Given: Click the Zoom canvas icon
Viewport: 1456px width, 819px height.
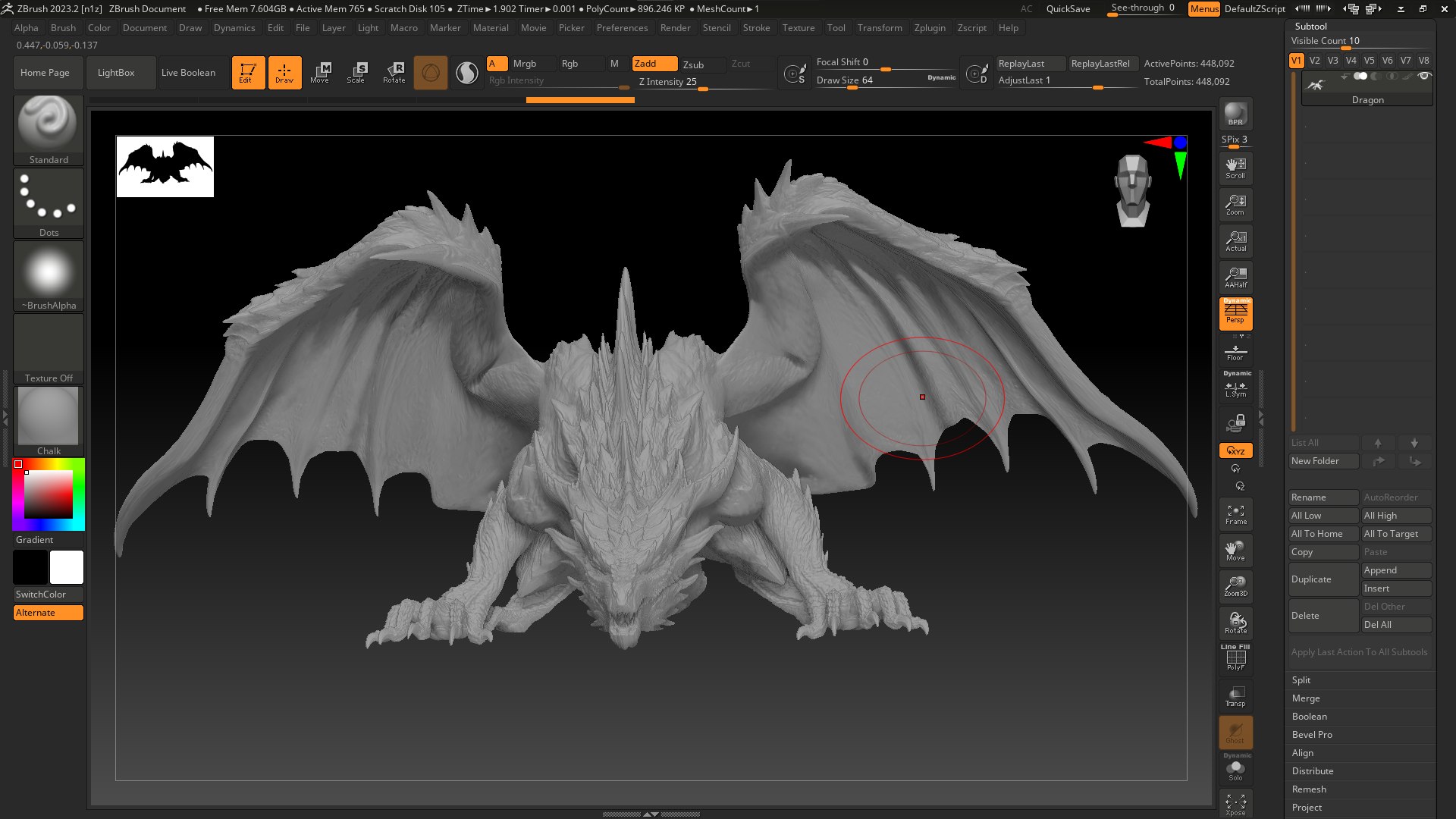Looking at the screenshot, I should (x=1235, y=205).
